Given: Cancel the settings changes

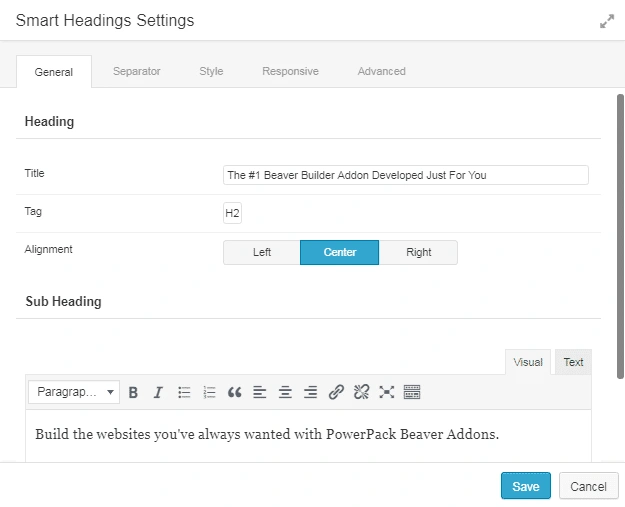Looking at the screenshot, I should 587,487.
